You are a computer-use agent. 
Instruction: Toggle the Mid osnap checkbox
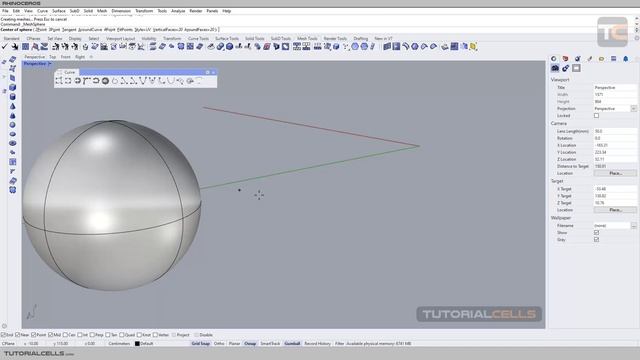(x=51, y=335)
